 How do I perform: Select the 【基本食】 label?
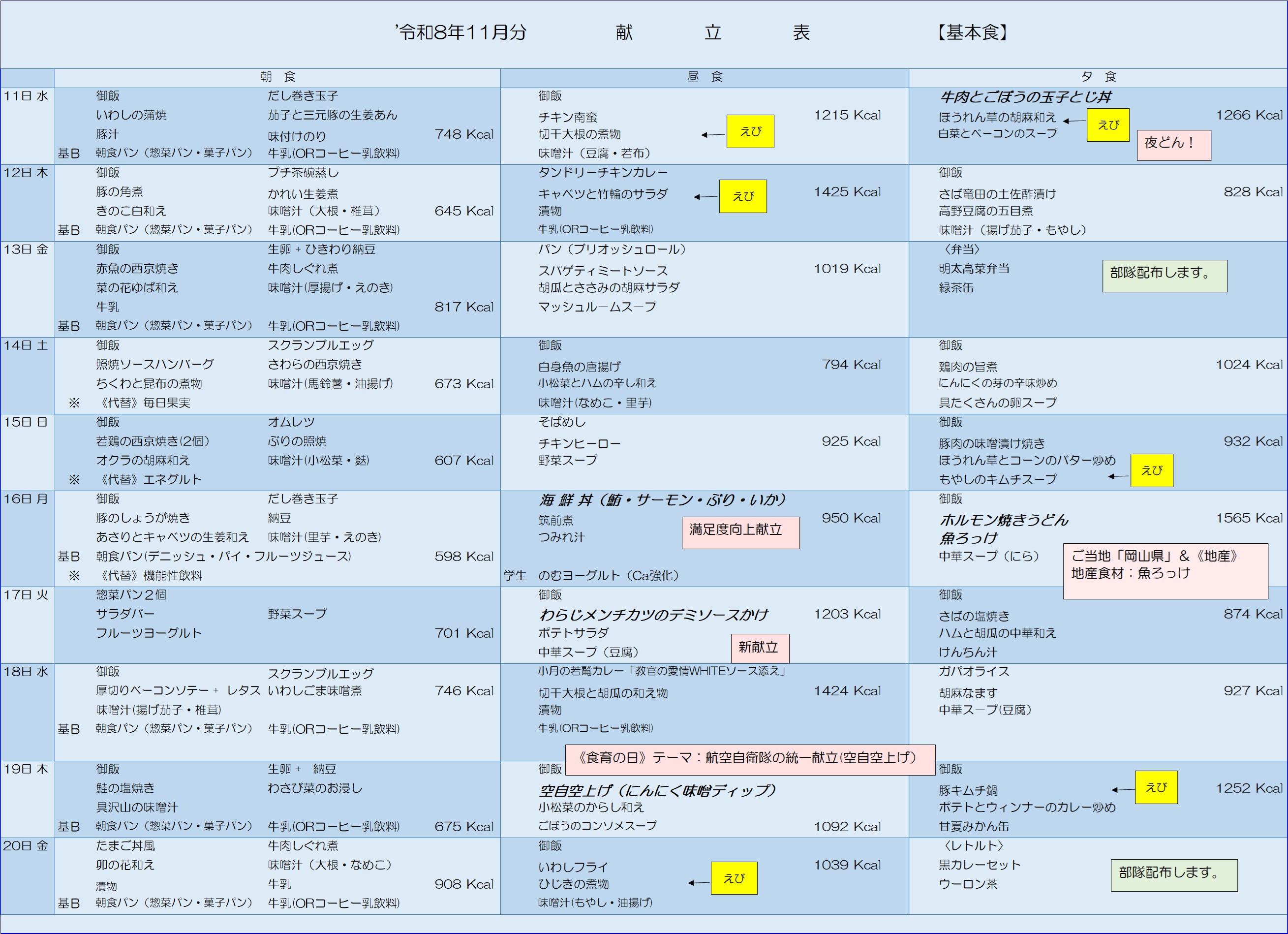[973, 33]
